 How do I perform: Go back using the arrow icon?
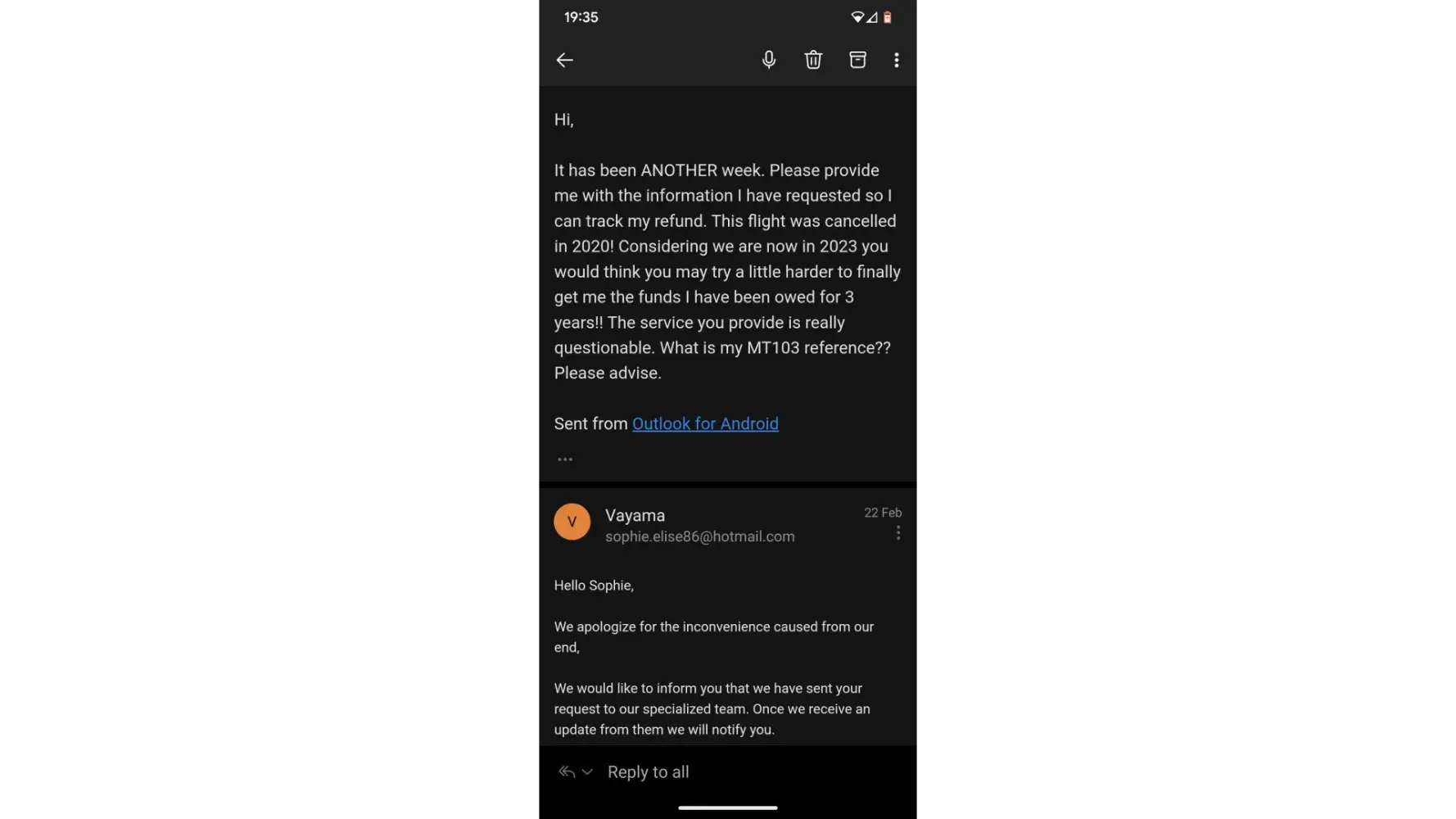click(x=564, y=60)
